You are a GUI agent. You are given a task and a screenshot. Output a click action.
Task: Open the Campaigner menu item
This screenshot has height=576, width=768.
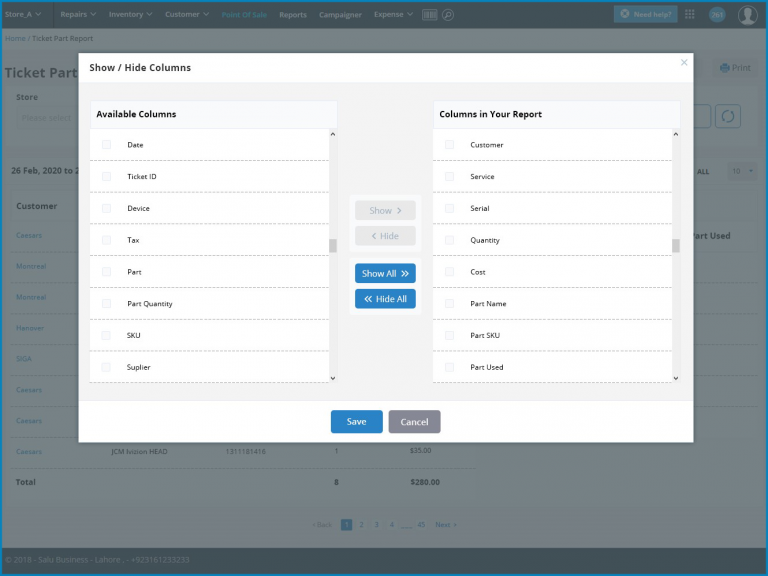point(340,15)
